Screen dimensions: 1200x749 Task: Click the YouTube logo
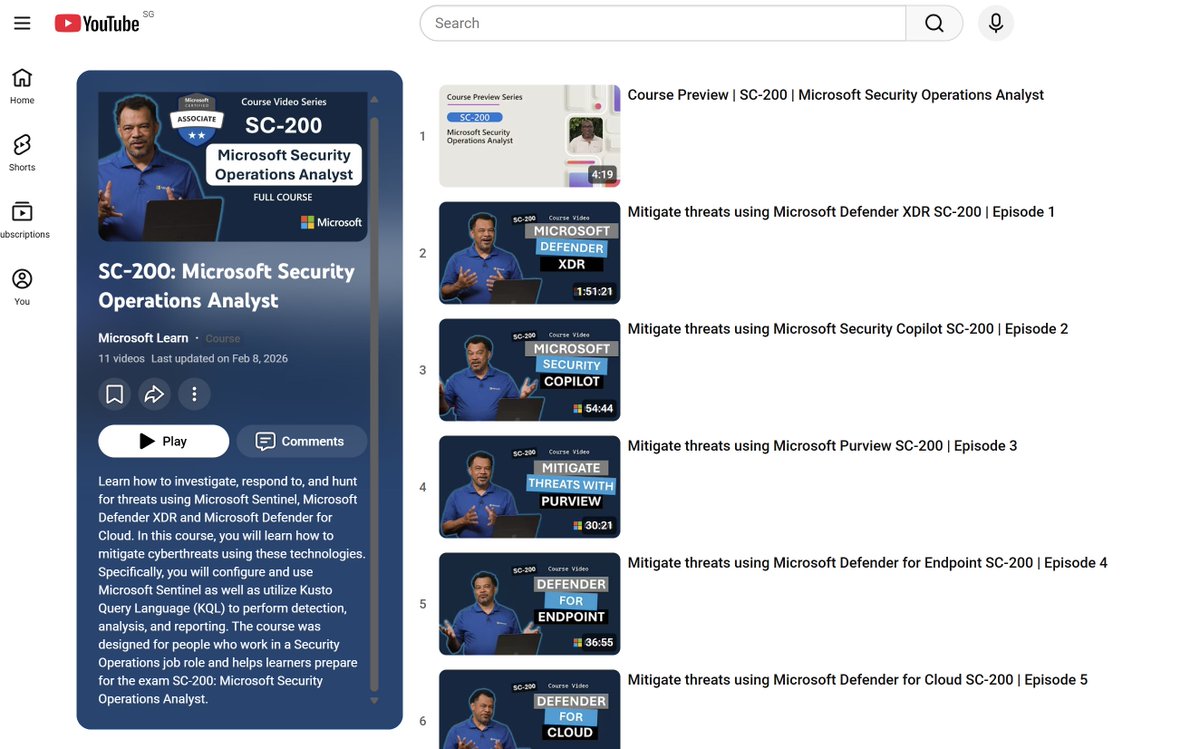[x=97, y=23]
